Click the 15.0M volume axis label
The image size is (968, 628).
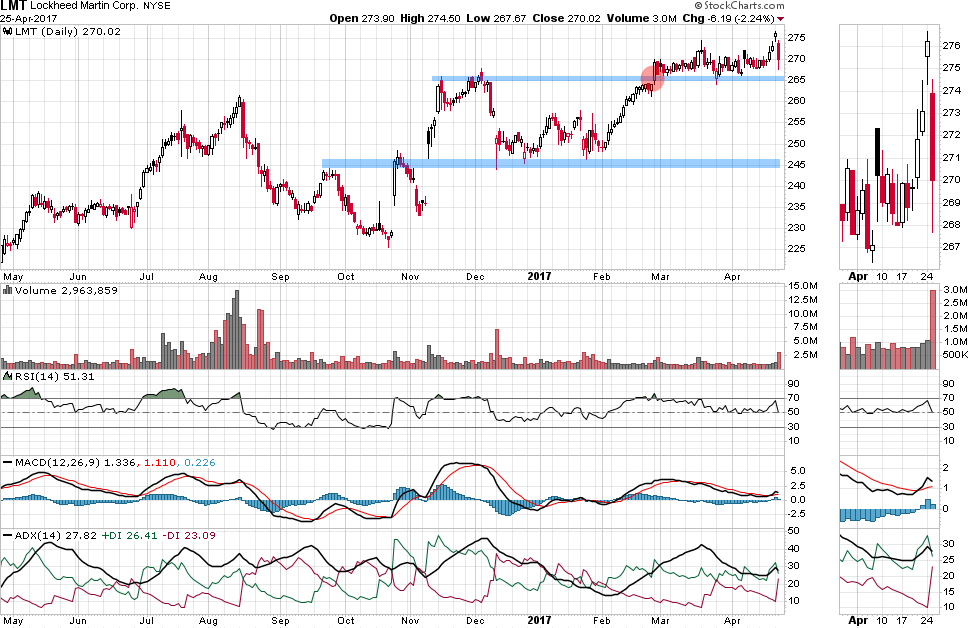[803, 286]
